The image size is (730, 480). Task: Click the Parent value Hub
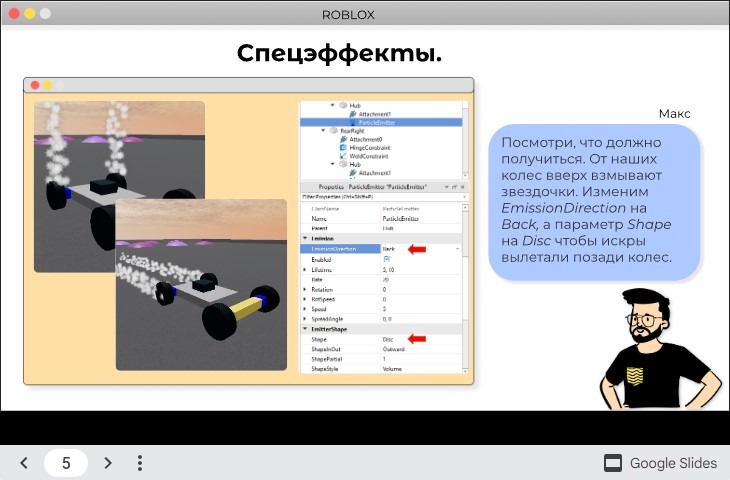(x=388, y=228)
